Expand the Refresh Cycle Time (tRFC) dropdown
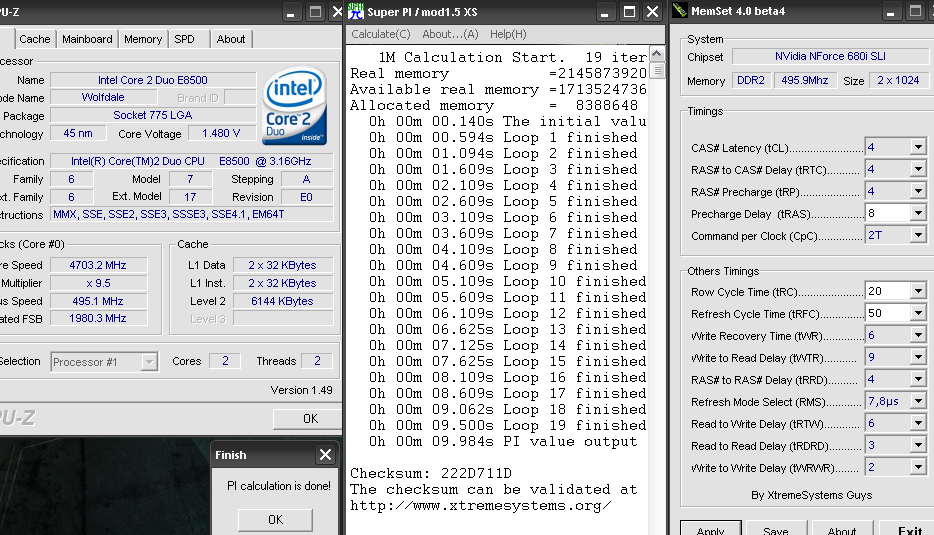 tap(918, 313)
